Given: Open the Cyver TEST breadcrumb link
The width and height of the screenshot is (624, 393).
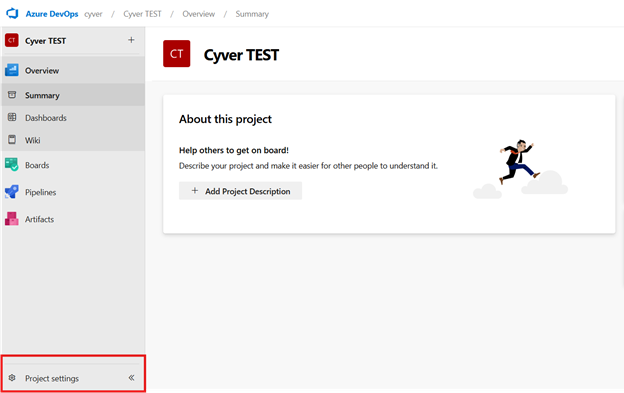Looking at the screenshot, I should pos(142,14).
